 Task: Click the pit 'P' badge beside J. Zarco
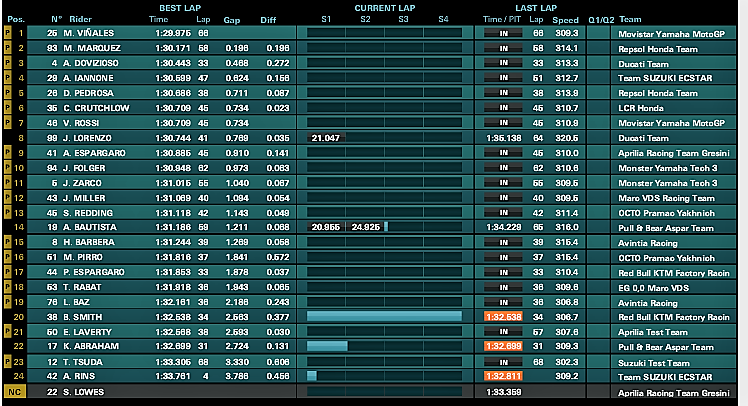tap(8, 183)
